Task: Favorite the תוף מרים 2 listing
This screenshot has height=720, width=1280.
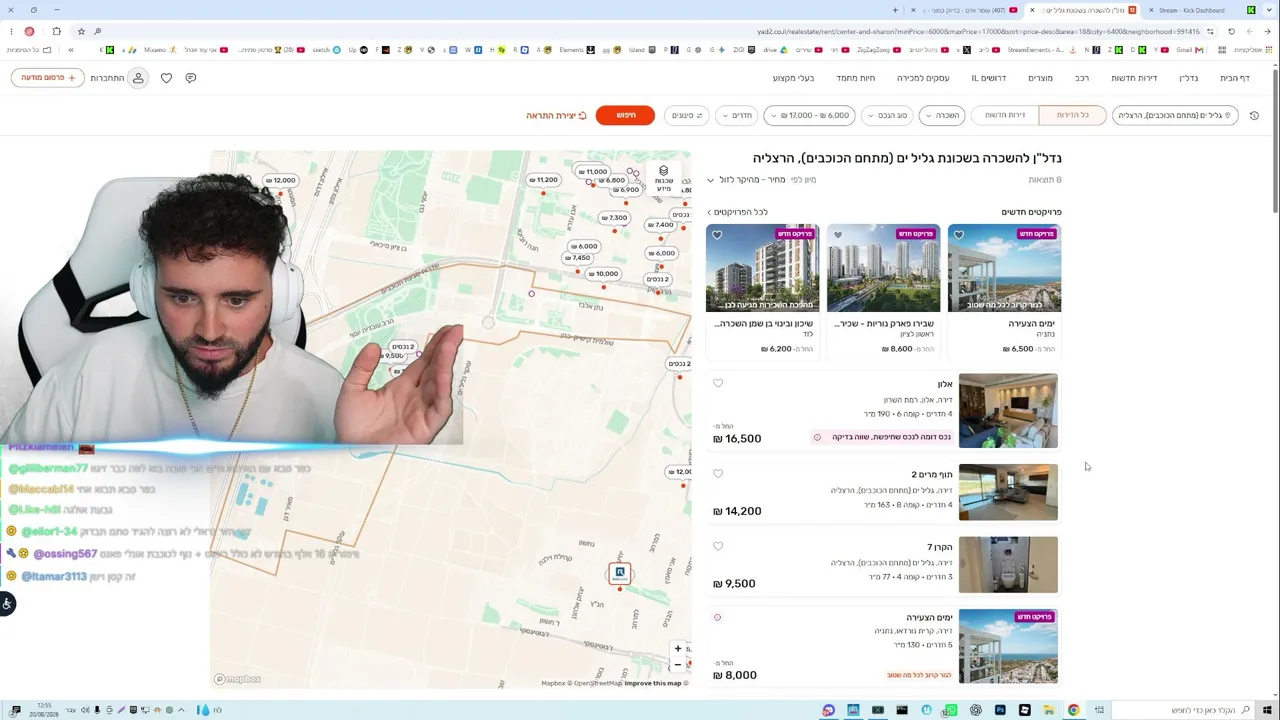Action: 718,474
